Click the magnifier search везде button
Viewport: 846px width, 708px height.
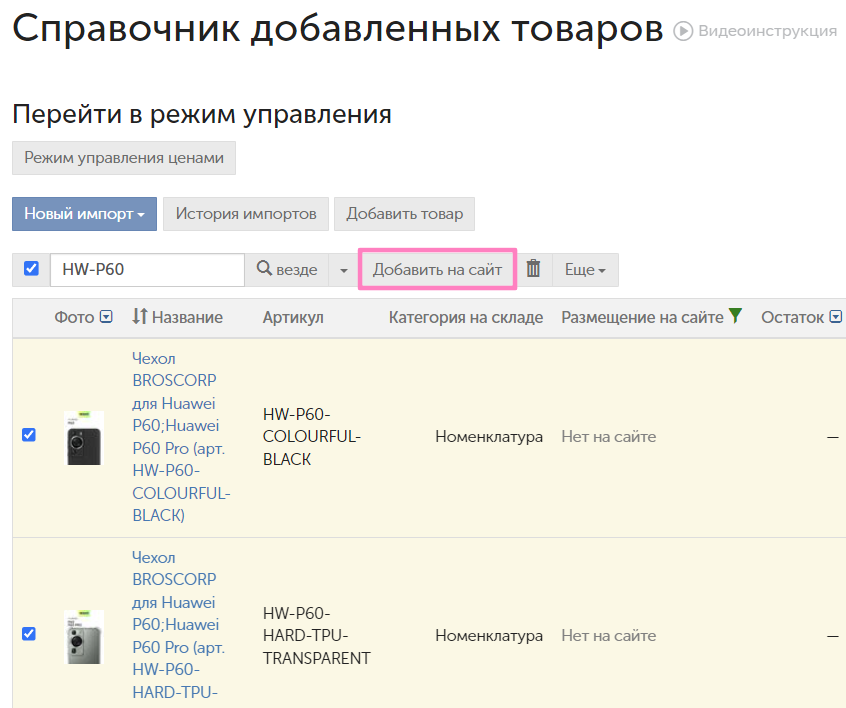[287, 270]
